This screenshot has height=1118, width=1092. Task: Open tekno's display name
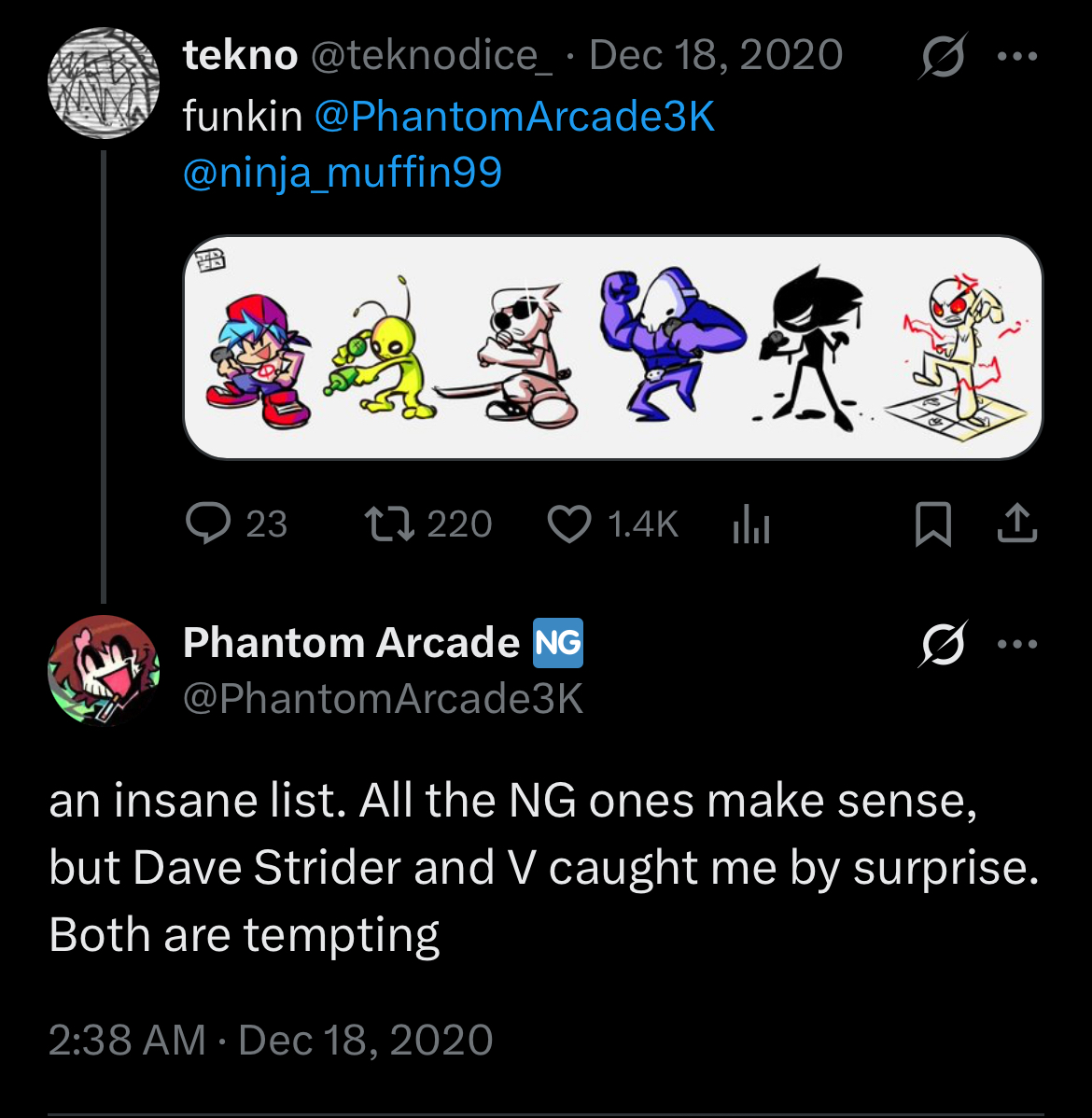(240, 56)
